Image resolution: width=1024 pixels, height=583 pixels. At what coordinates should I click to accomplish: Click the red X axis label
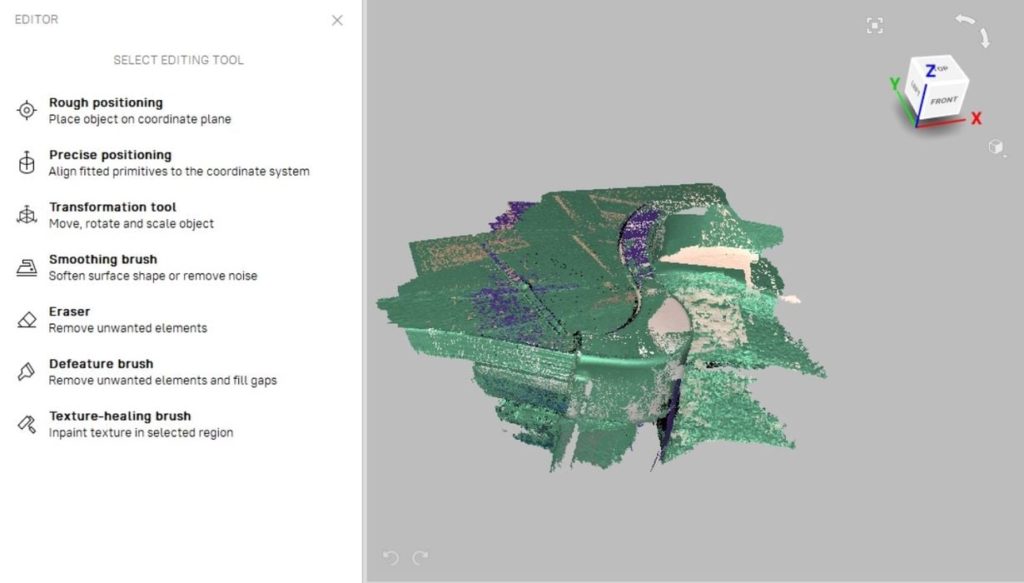pyautogui.click(x=976, y=119)
